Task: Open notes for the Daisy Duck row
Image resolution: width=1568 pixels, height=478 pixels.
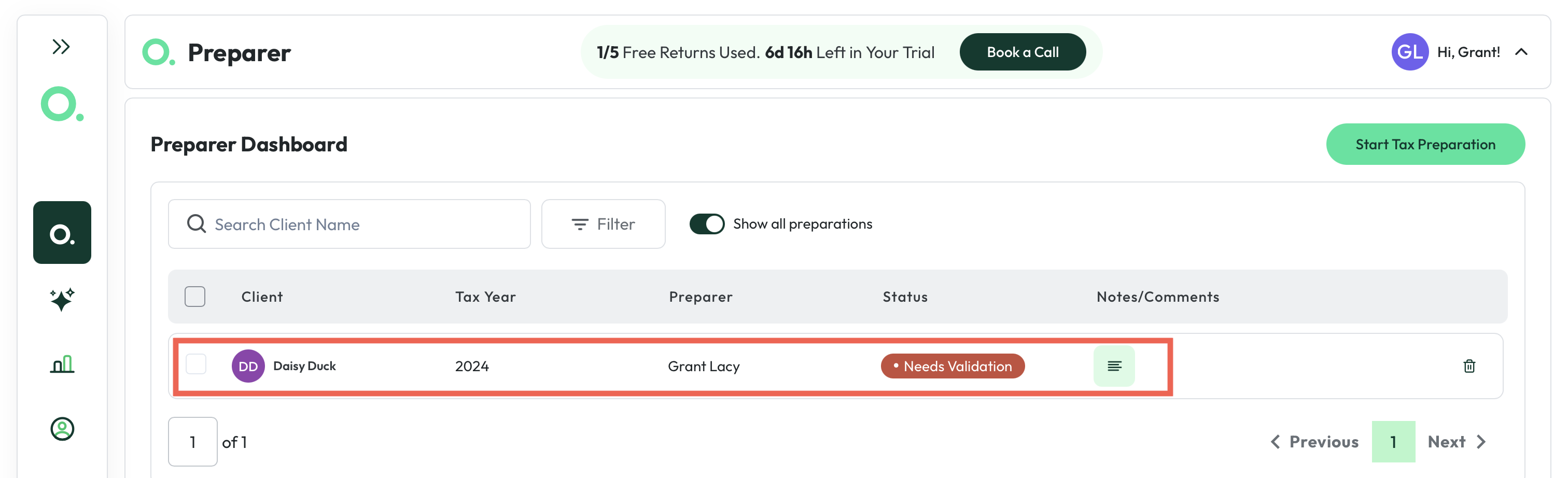Action: pos(1114,366)
